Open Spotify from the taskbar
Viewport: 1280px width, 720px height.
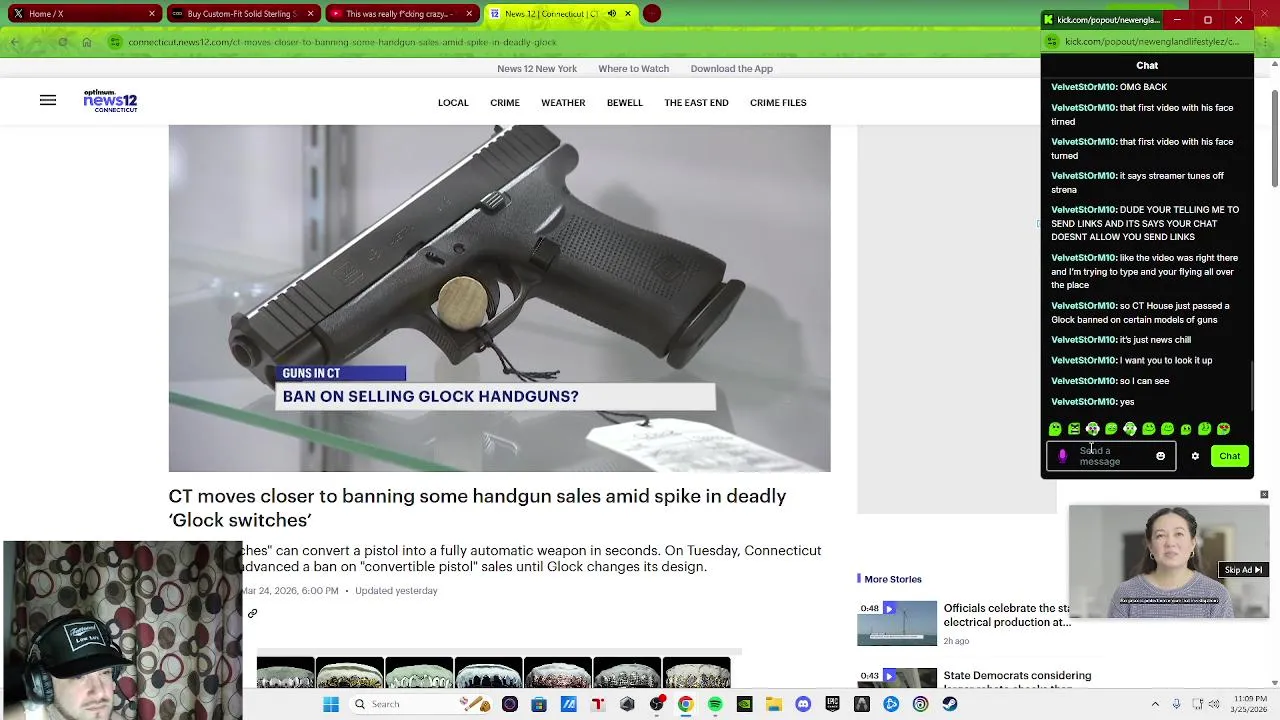715,704
